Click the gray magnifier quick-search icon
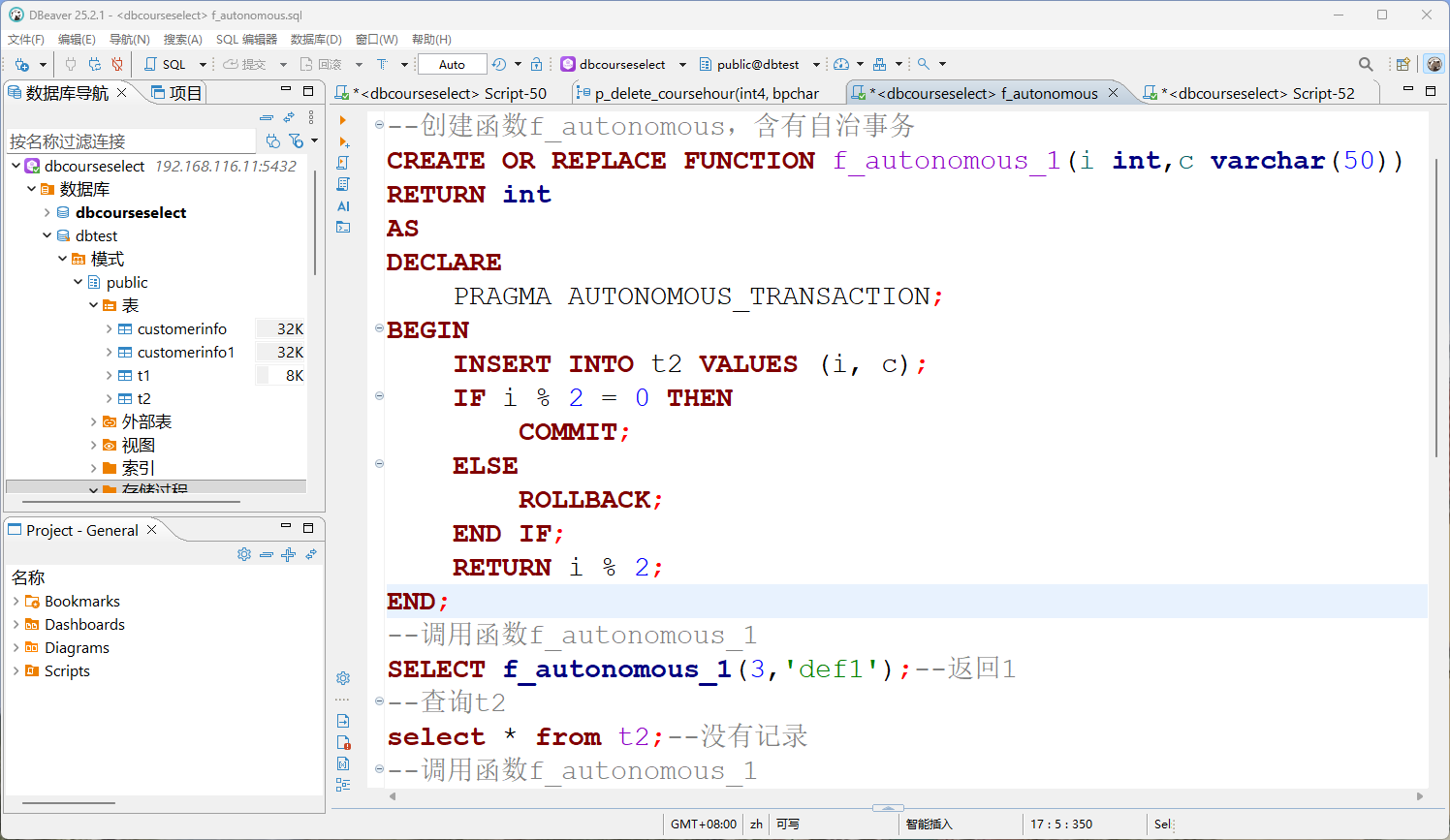Screen dimensions: 1450x840 (1366, 64)
